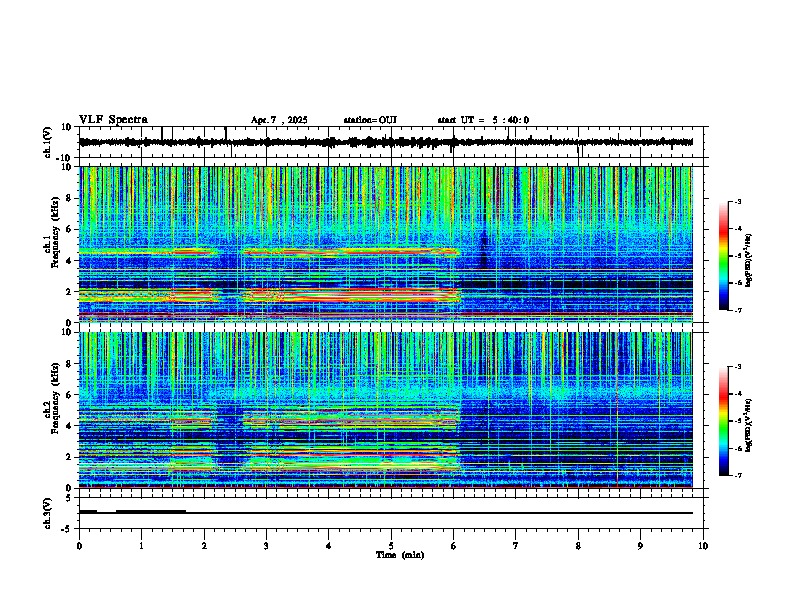This screenshot has width=792, height=612.
Task: Click the "-7" label on ch.2 color bar
Action: pyautogui.click(x=737, y=476)
